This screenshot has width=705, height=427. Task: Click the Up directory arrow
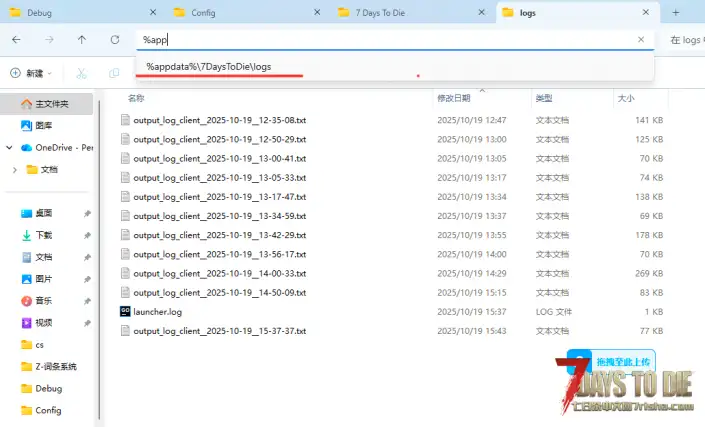click(x=82, y=40)
